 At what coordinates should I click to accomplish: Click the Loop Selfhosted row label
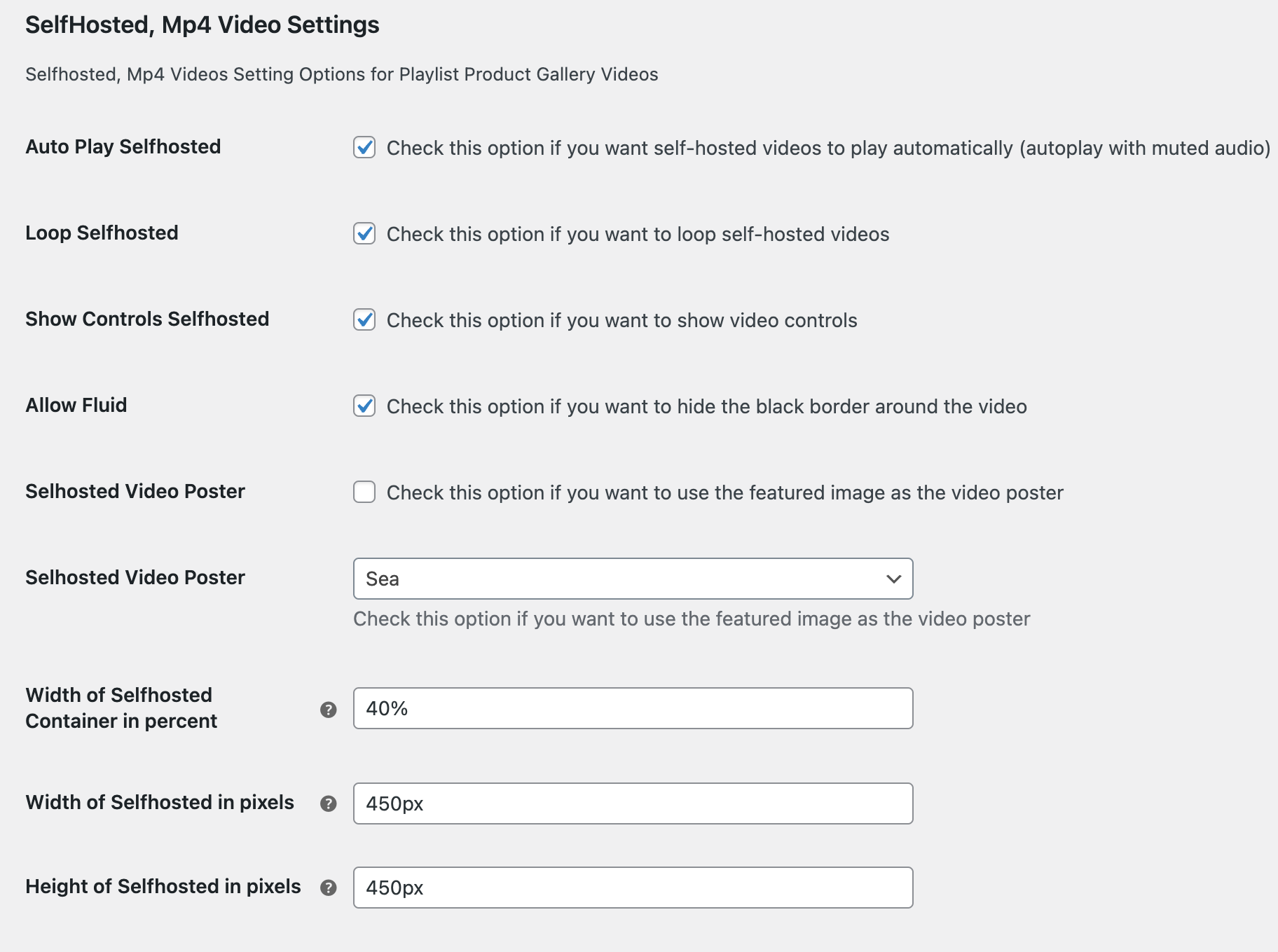[102, 233]
